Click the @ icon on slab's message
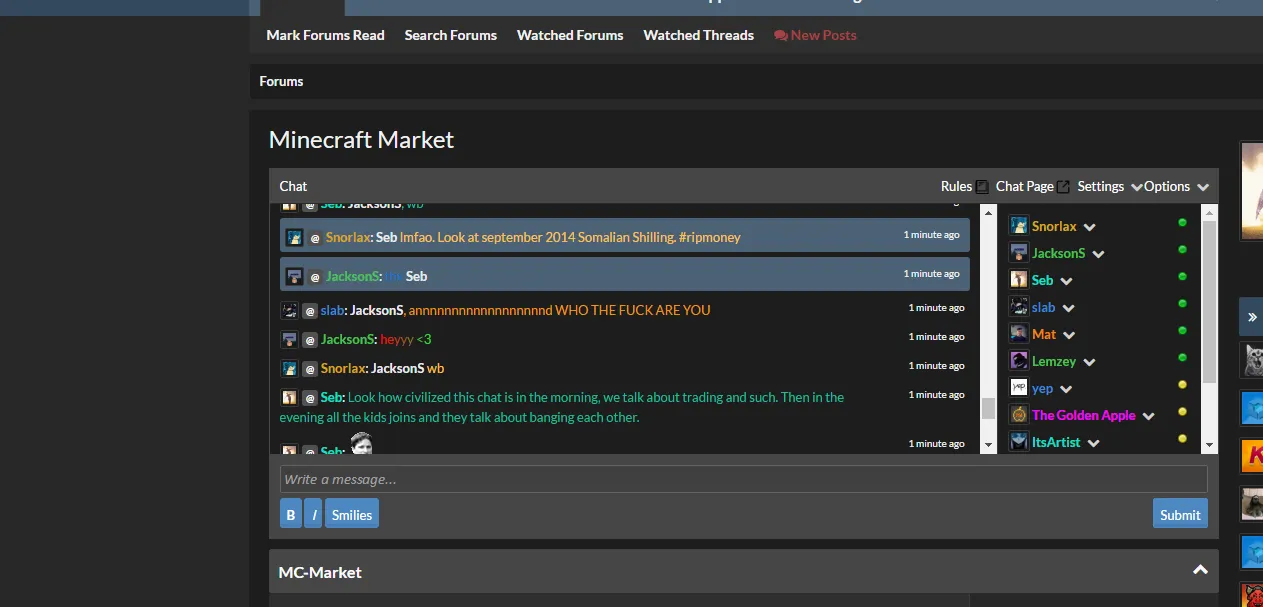Viewport: 1263px width, 607px height. click(310, 311)
